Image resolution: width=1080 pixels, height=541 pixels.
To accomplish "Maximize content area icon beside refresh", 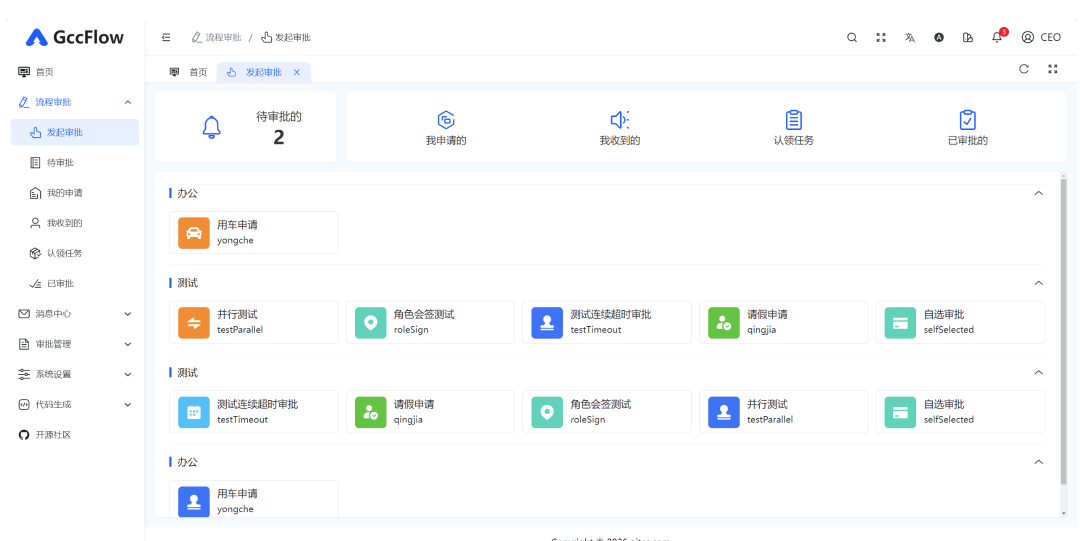I will [x=1052, y=69].
